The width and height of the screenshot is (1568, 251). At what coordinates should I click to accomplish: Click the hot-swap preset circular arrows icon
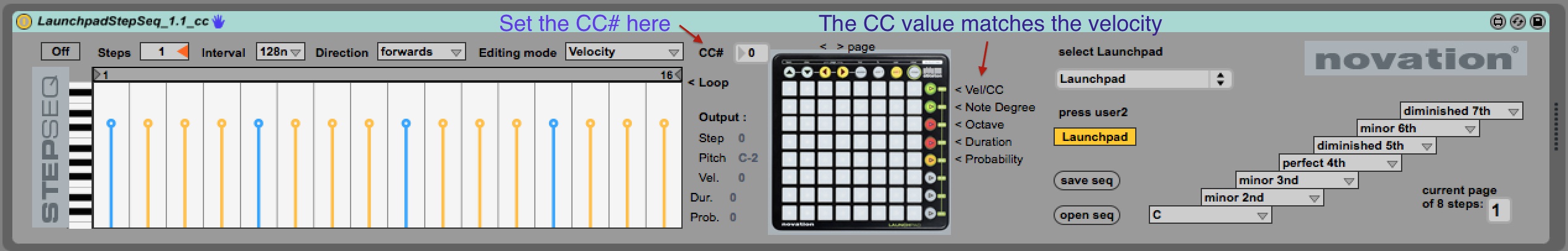1518,22
